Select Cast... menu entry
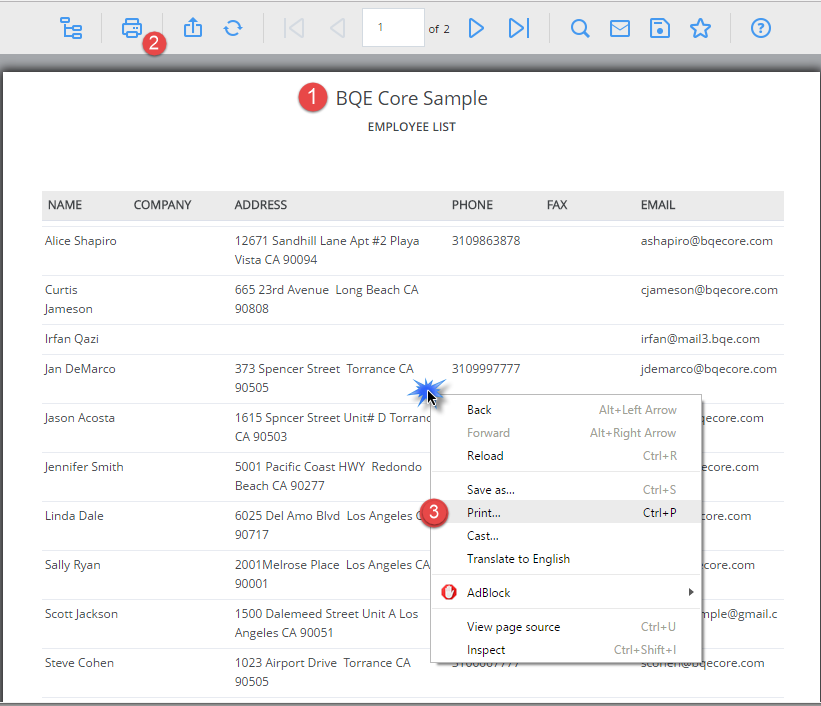The image size is (821, 706). point(565,536)
